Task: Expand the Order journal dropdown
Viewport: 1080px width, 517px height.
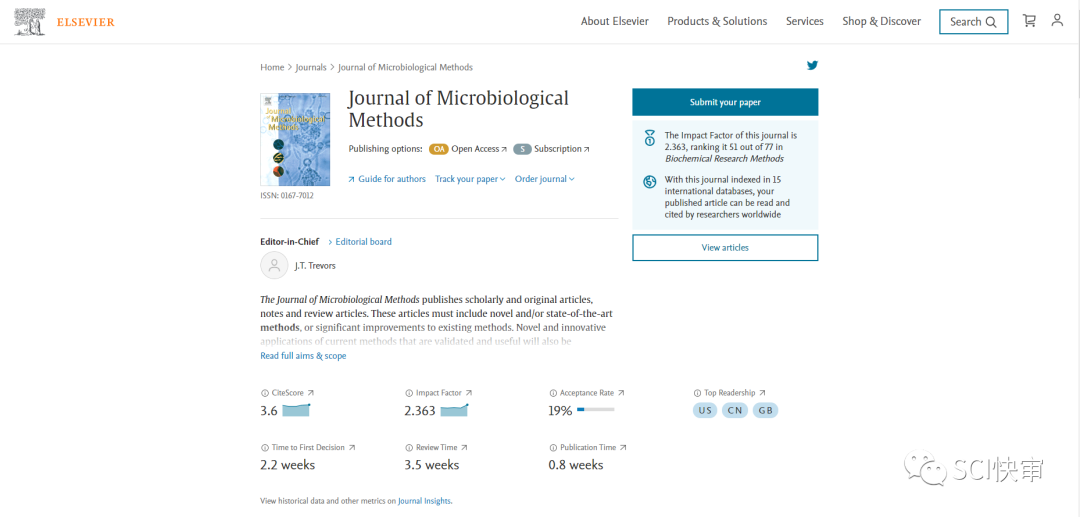Action: pyautogui.click(x=545, y=179)
